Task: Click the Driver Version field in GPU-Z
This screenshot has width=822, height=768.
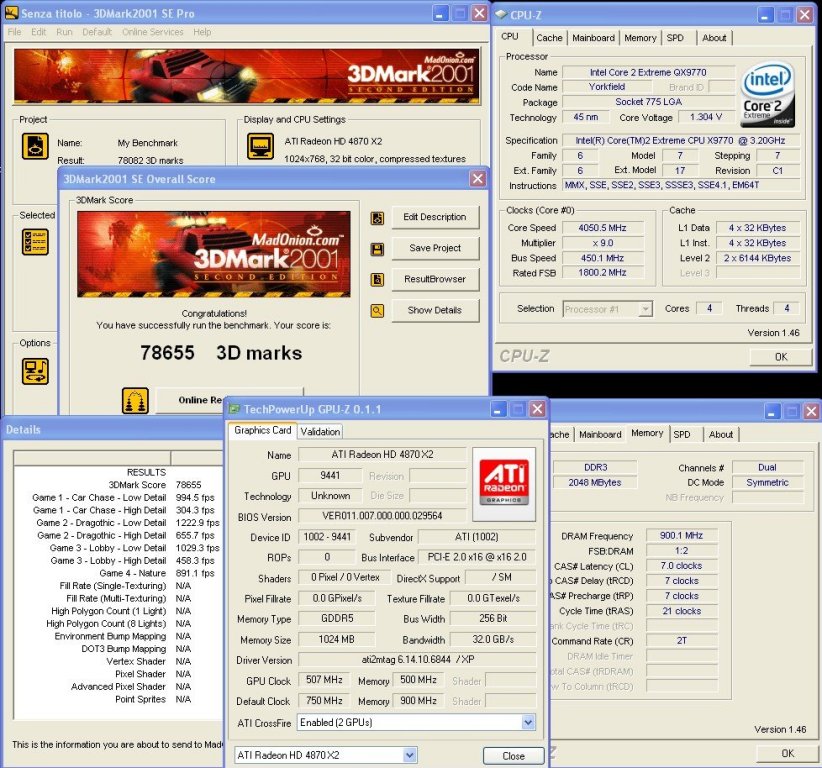Action: click(417, 659)
